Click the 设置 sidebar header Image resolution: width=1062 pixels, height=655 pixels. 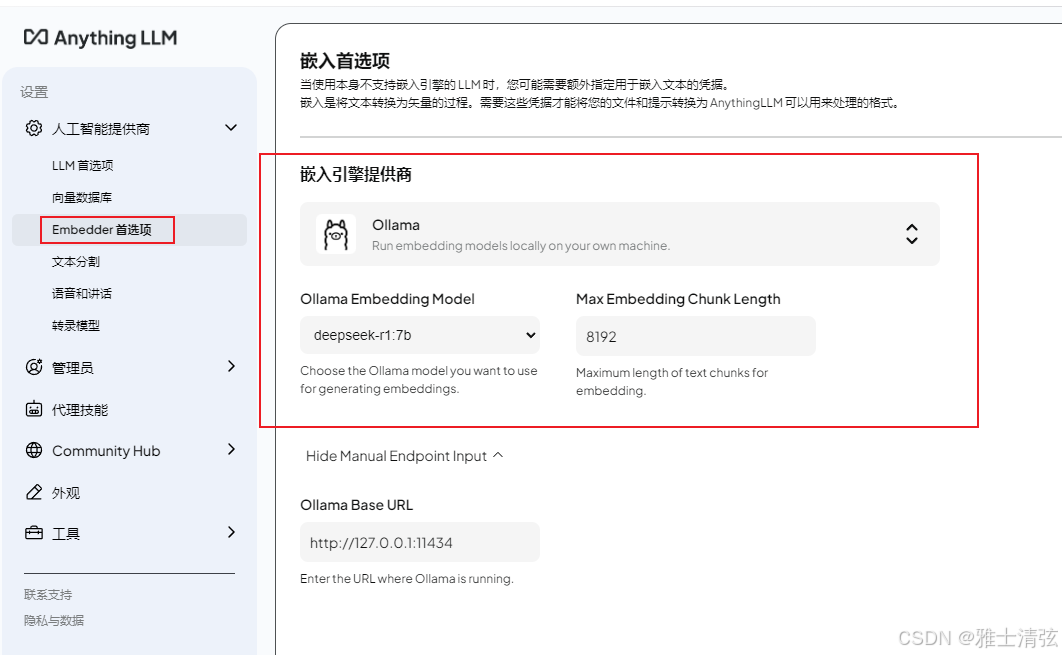click(x=34, y=92)
